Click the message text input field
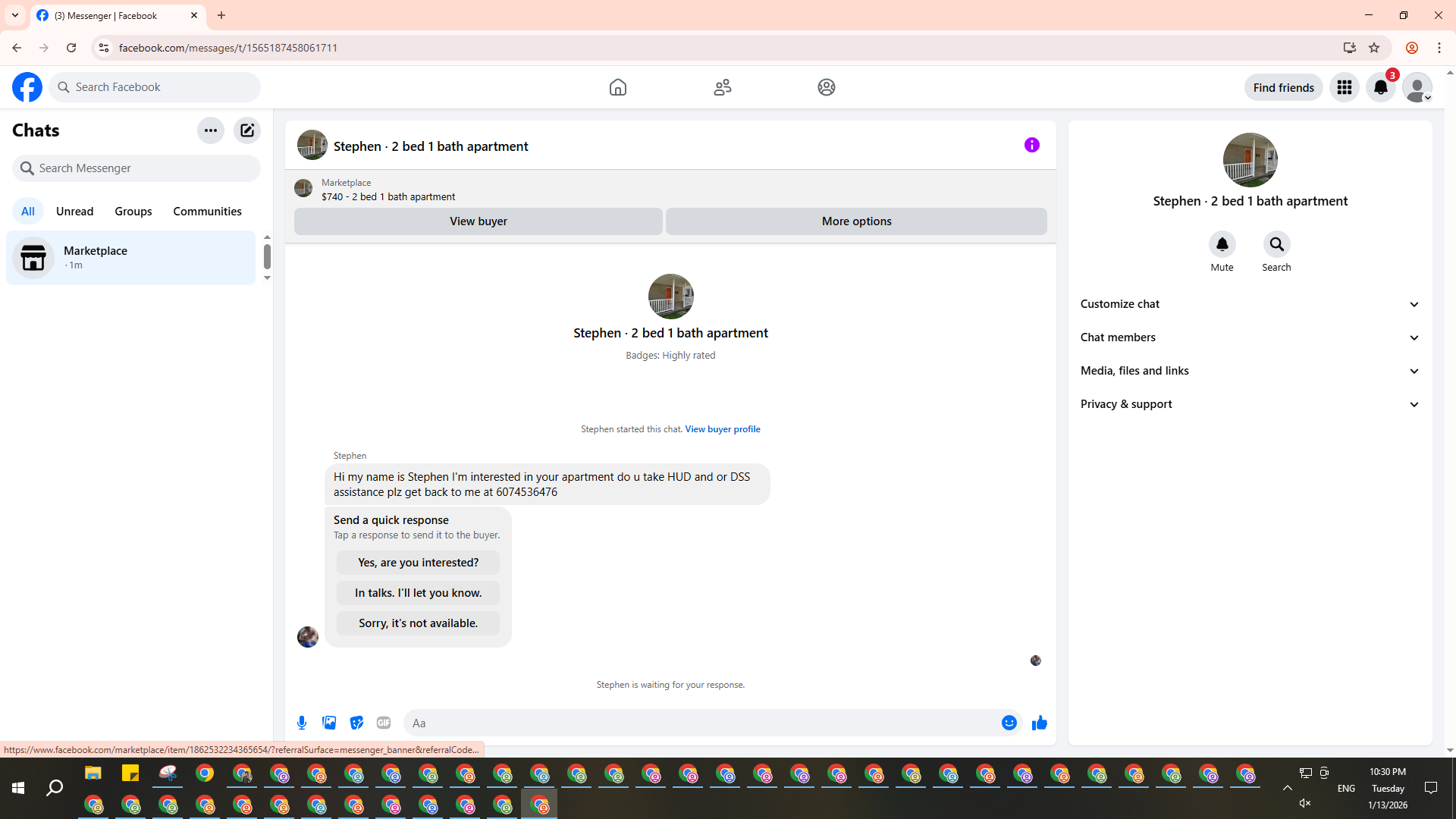The width and height of the screenshot is (1456, 819). pos(701,723)
